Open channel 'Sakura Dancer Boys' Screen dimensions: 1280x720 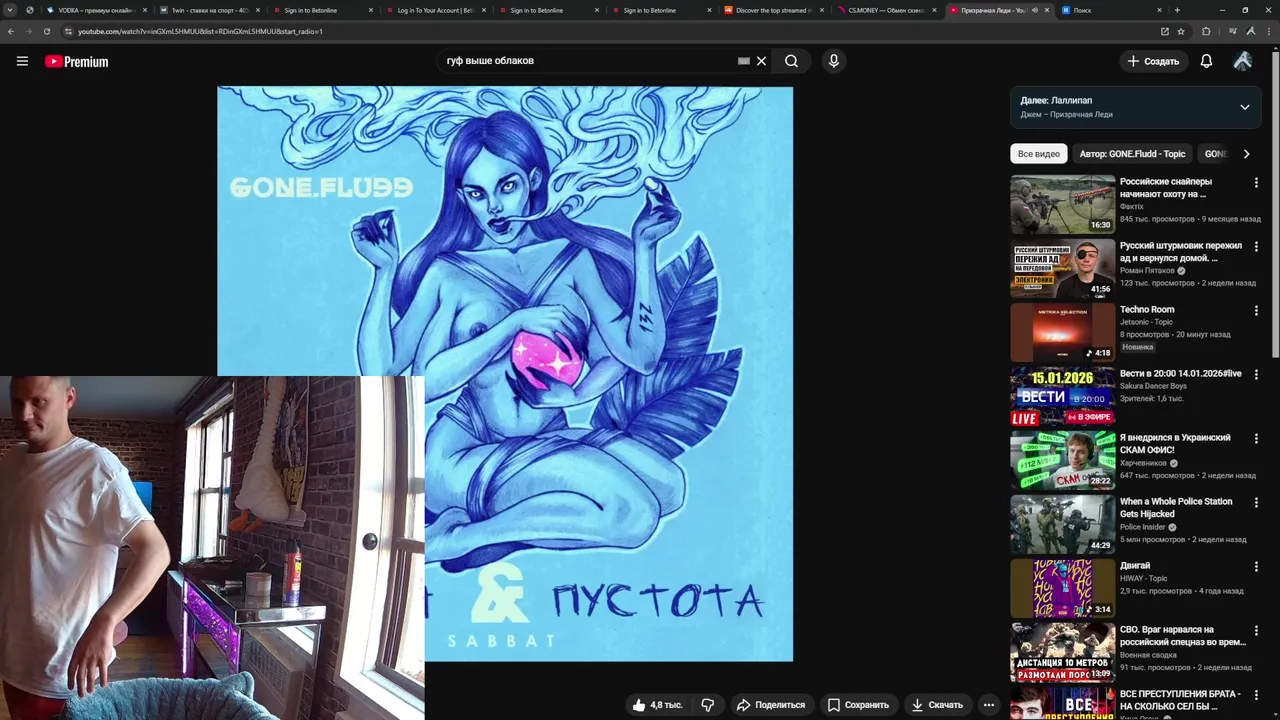coord(1153,386)
